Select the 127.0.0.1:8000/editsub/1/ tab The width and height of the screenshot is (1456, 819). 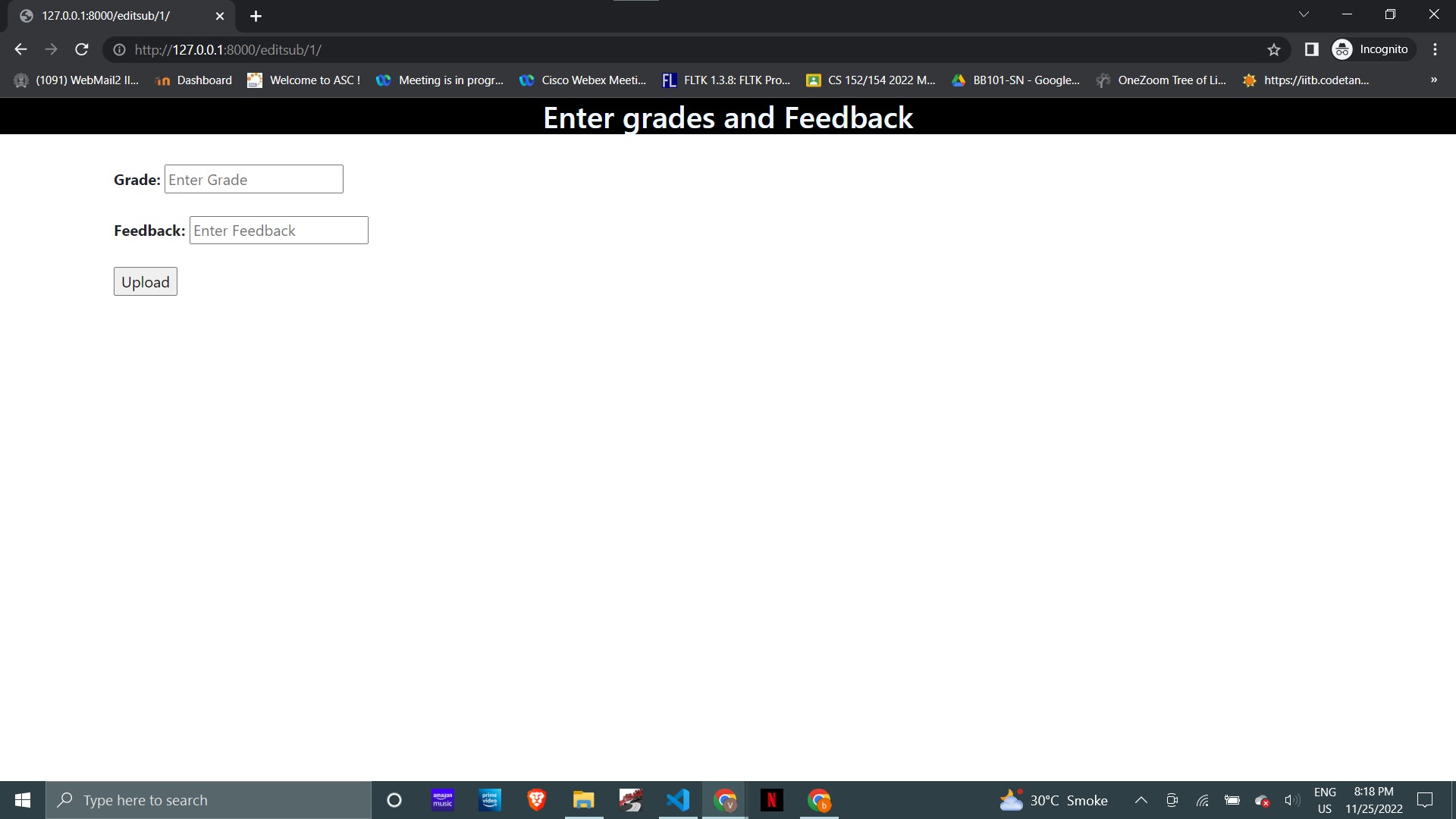point(106,15)
